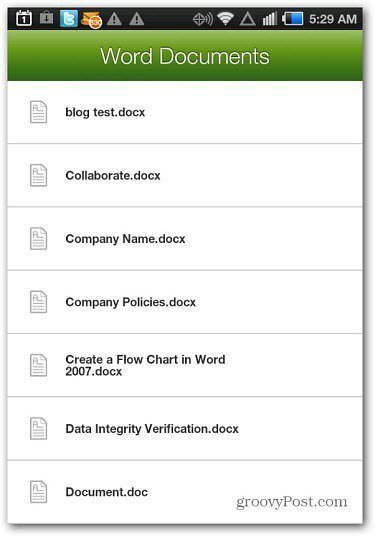375x536 pixels.
Task: Open the Twitter notification icon
Action: pyautogui.click(x=69, y=18)
